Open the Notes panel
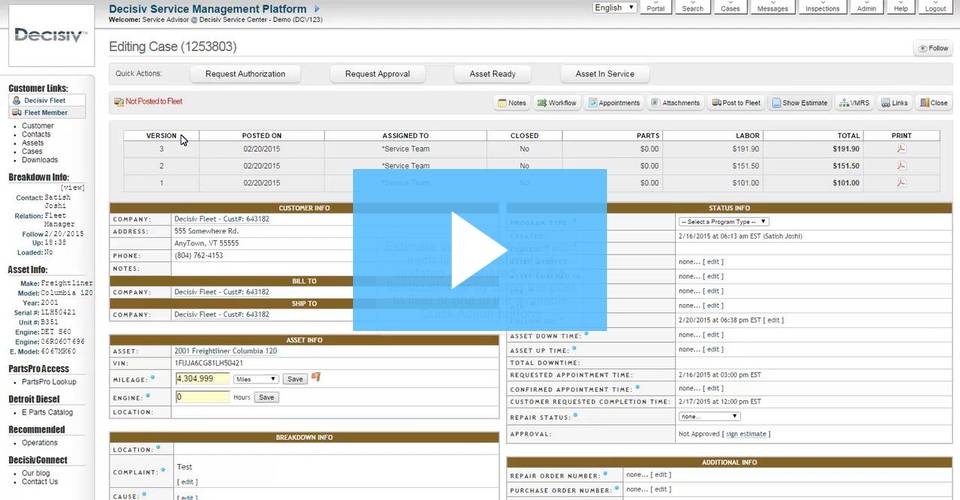 [512, 103]
